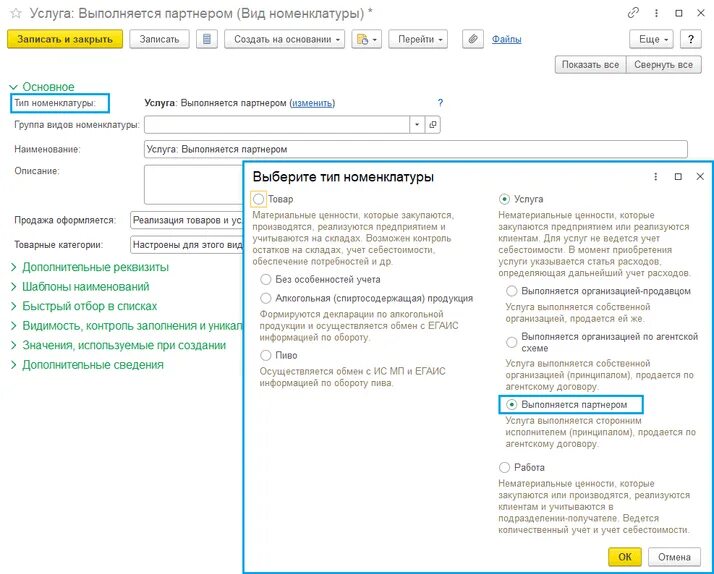Screen dimensions: 714x574
Task: Open selected group form icon
Action: click(433, 124)
